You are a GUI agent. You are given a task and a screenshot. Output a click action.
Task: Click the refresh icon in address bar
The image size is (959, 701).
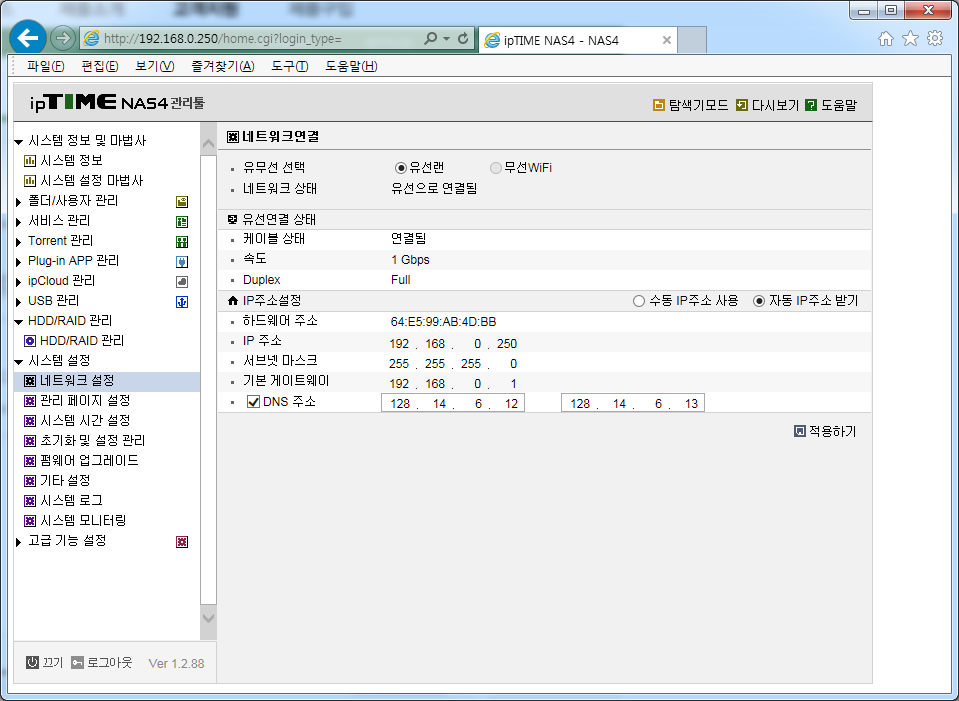(463, 39)
